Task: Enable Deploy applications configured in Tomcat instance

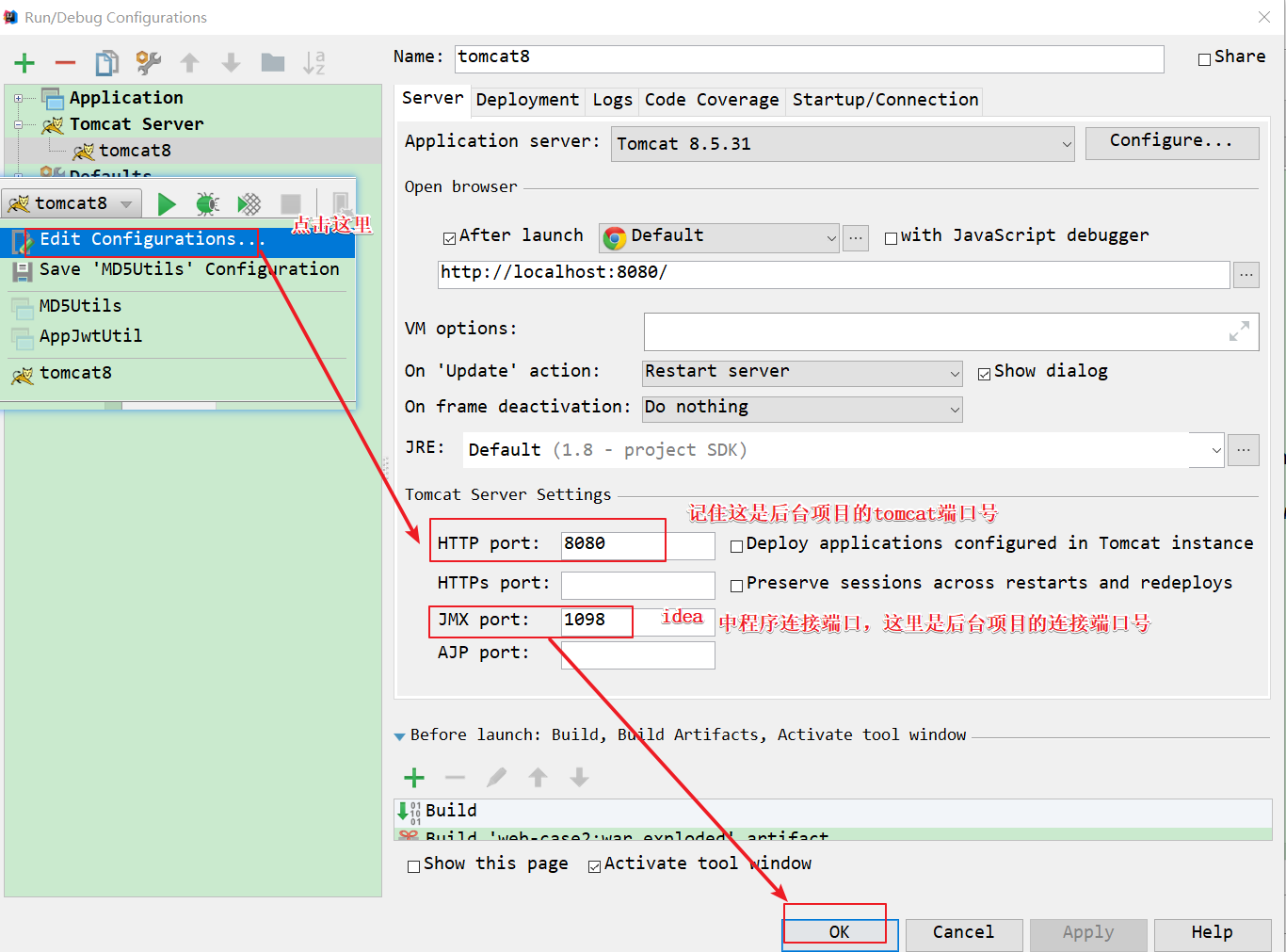Action: click(x=737, y=546)
